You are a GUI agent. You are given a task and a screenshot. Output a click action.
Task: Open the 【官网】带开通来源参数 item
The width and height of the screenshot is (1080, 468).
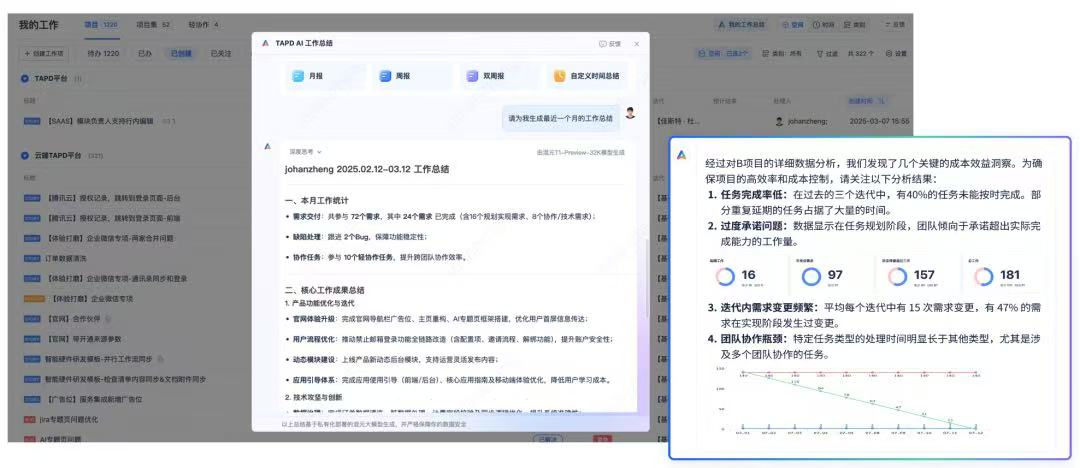tap(84, 339)
